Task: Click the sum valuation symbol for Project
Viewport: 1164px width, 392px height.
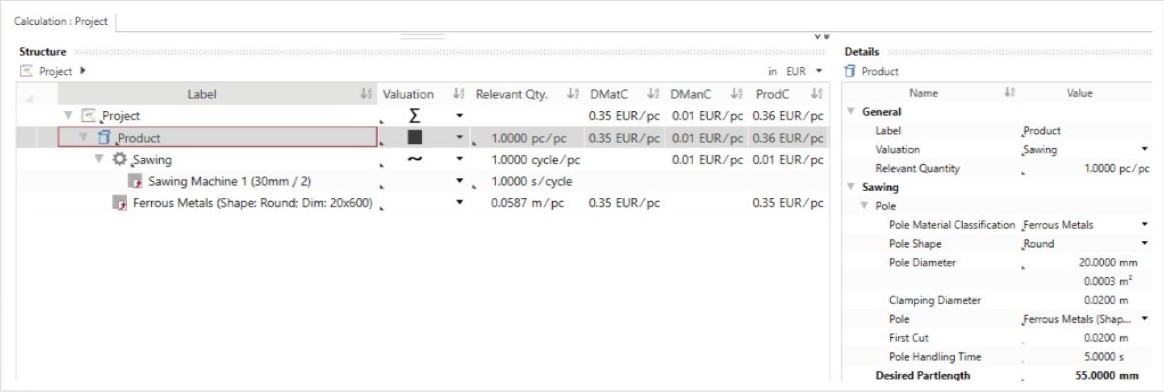Action: point(415,116)
